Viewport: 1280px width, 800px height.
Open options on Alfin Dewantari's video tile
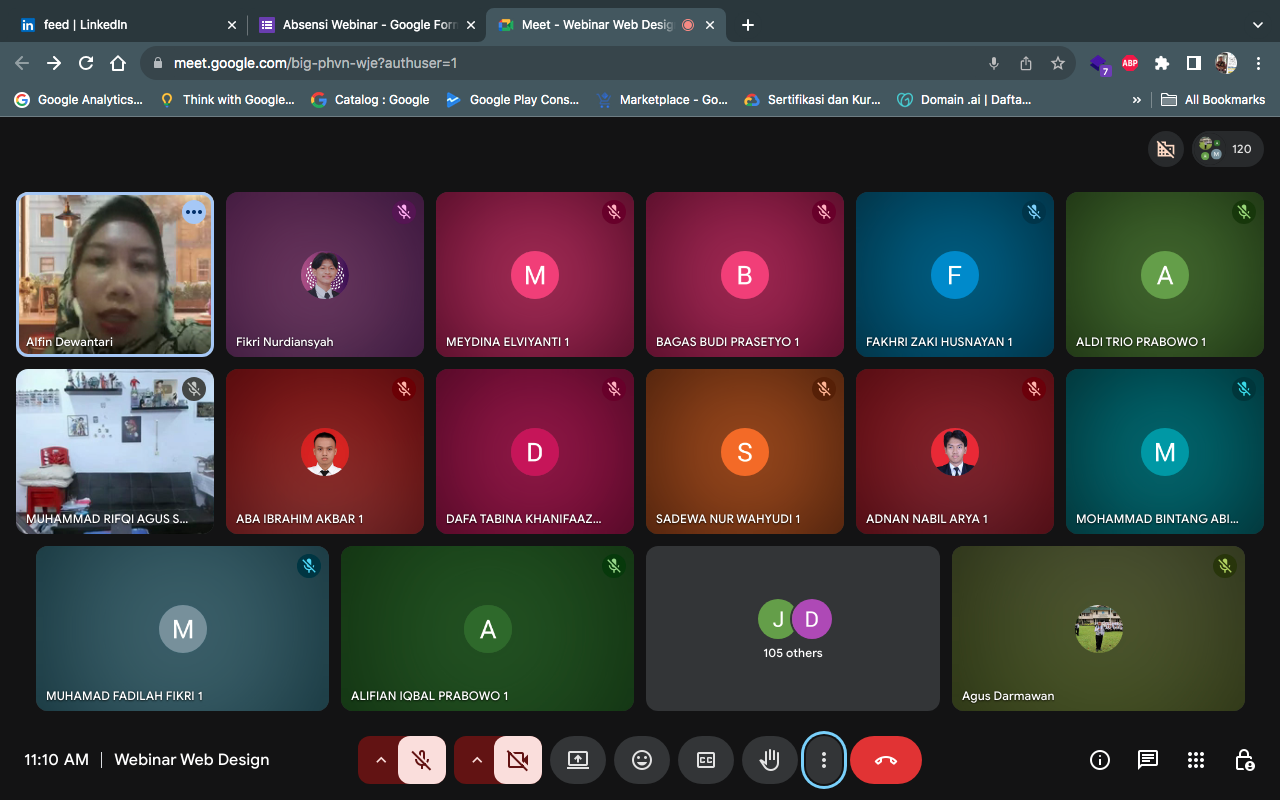tap(193, 211)
